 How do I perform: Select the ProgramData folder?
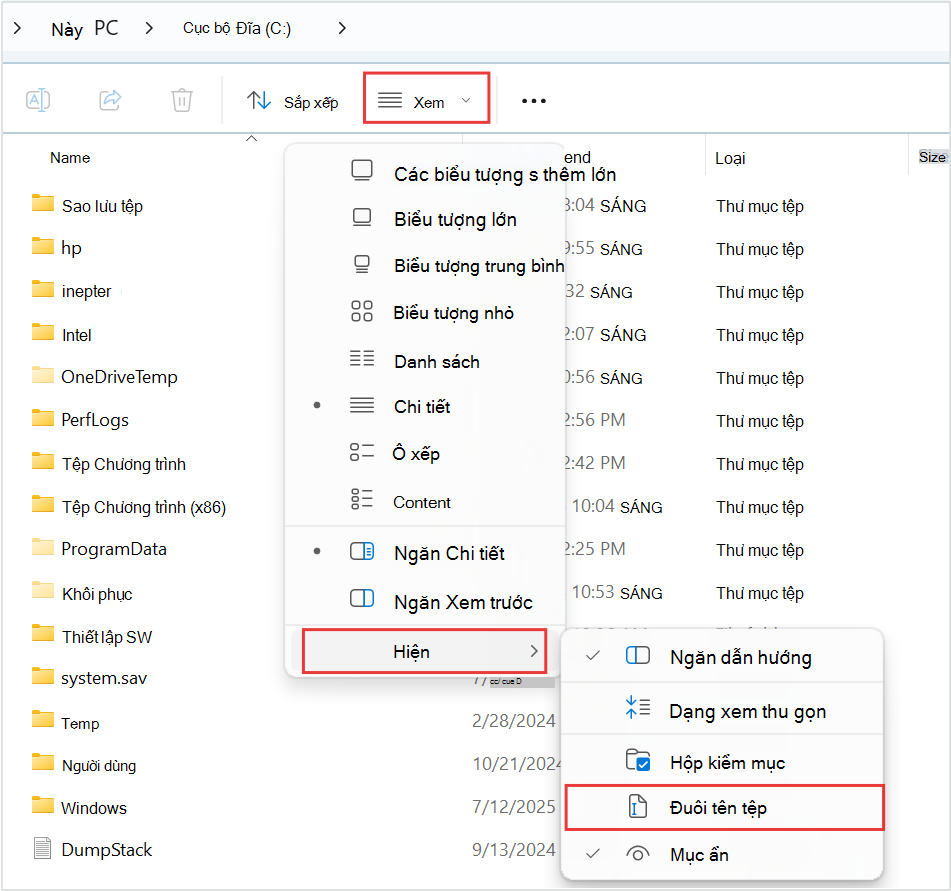tap(99, 549)
